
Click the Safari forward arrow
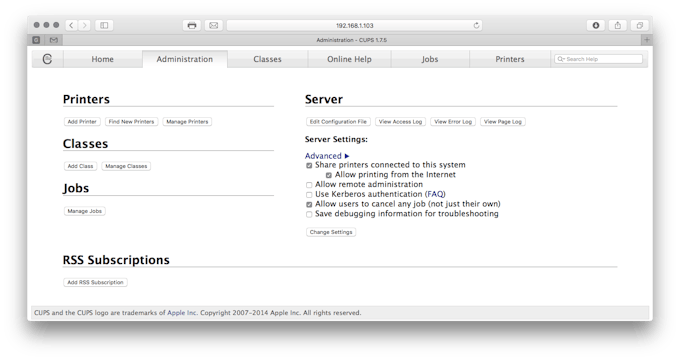click(x=85, y=25)
